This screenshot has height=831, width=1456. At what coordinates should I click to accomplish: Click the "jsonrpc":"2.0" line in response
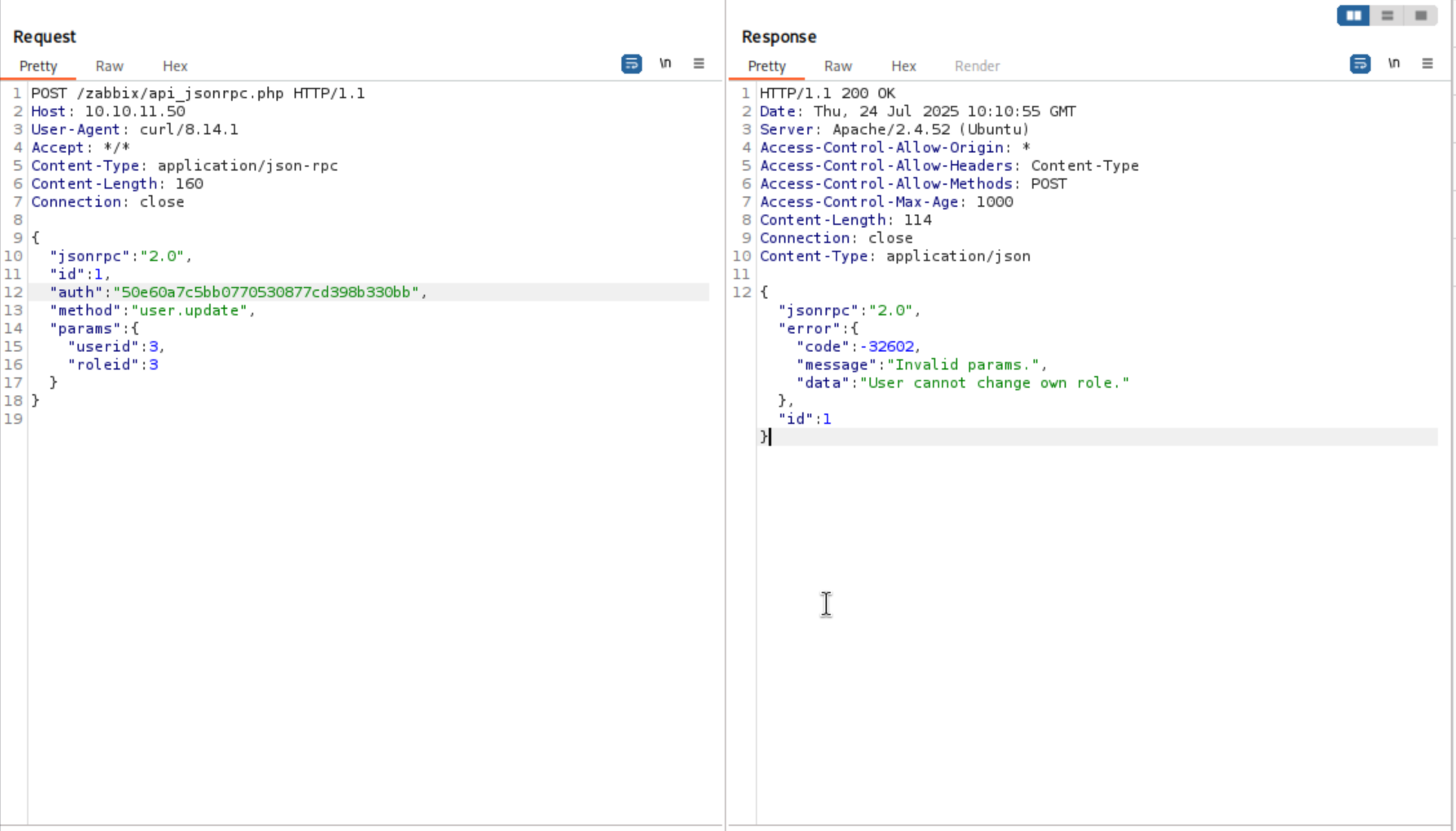849,310
